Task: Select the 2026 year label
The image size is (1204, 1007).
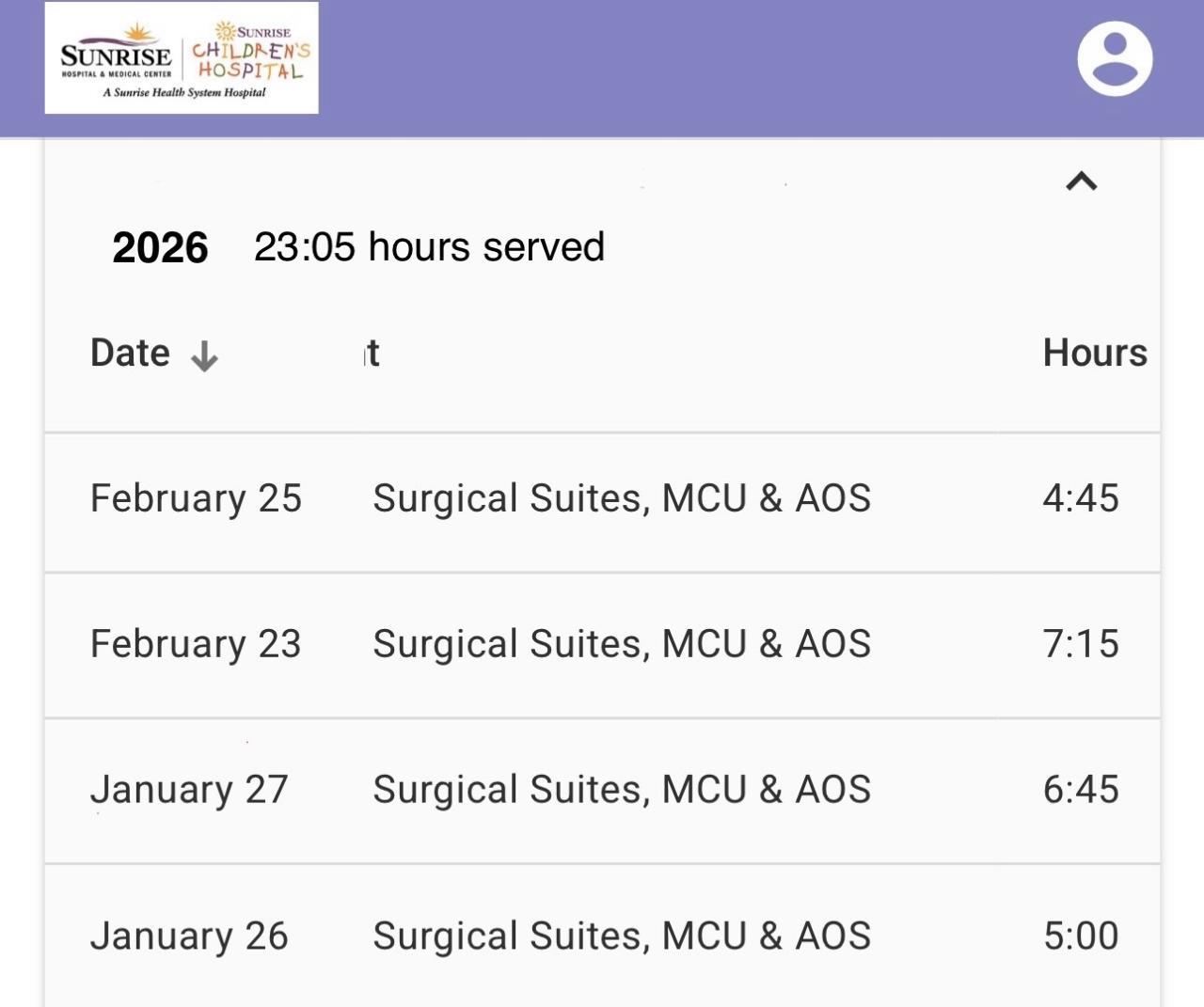Action: point(160,248)
